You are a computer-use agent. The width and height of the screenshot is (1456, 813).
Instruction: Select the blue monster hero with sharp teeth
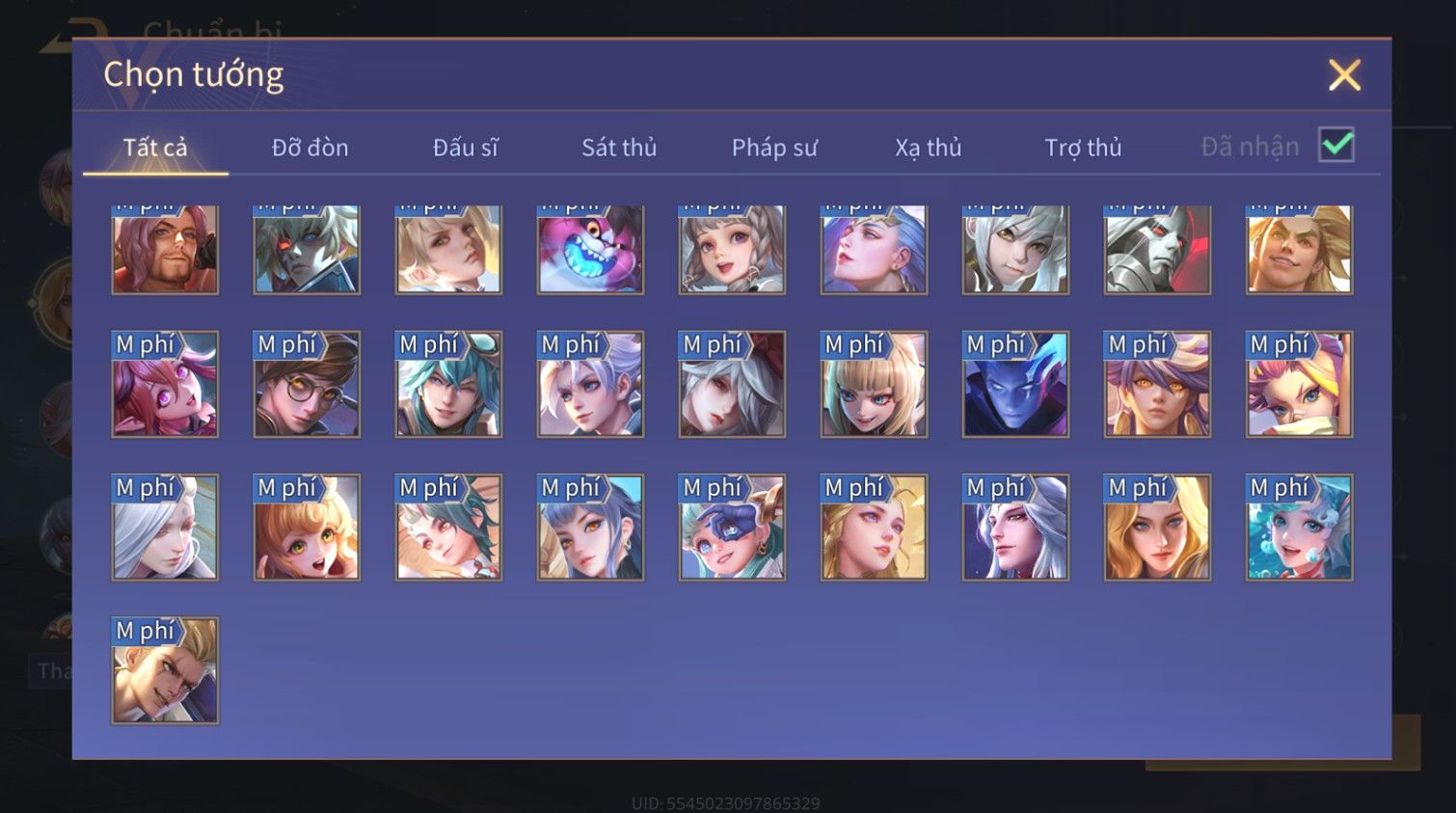(590, 249)
